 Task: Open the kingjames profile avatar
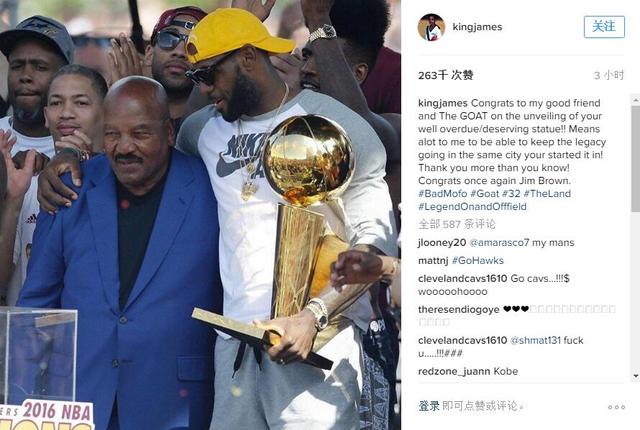point(431,27)
